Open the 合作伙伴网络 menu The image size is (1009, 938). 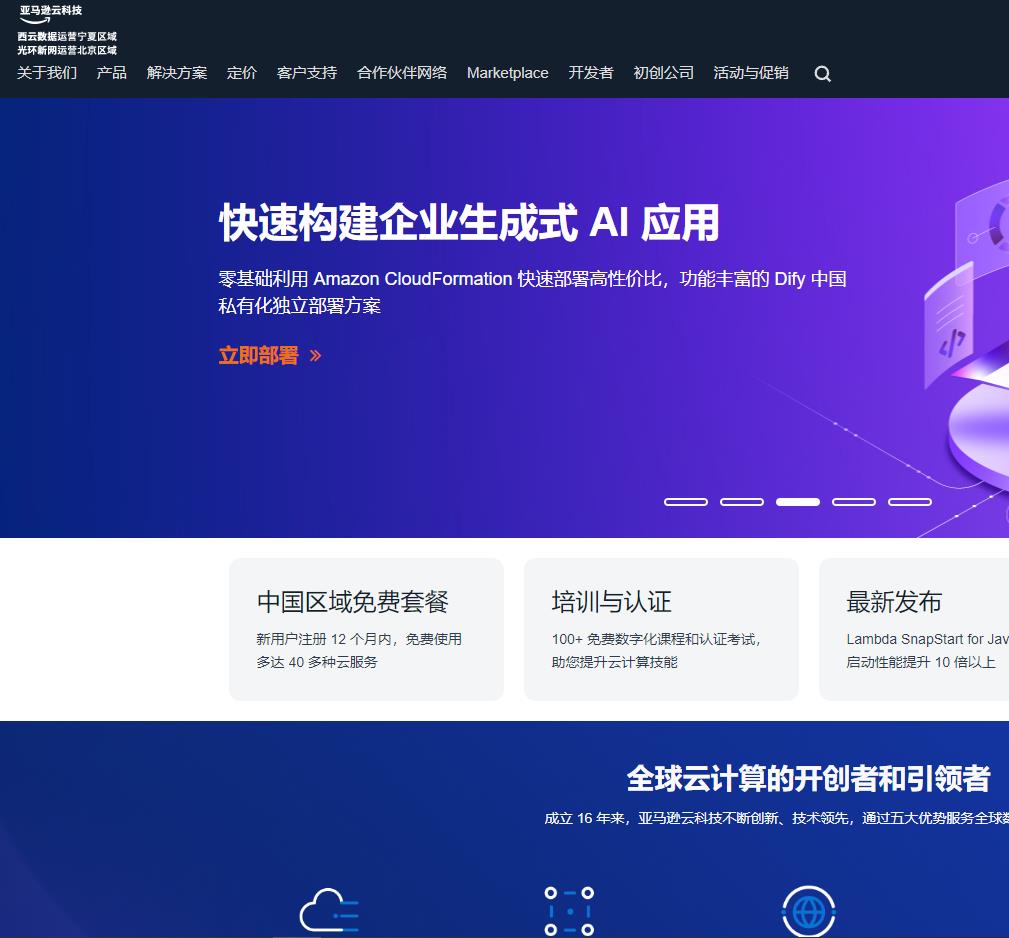[402, 73]
